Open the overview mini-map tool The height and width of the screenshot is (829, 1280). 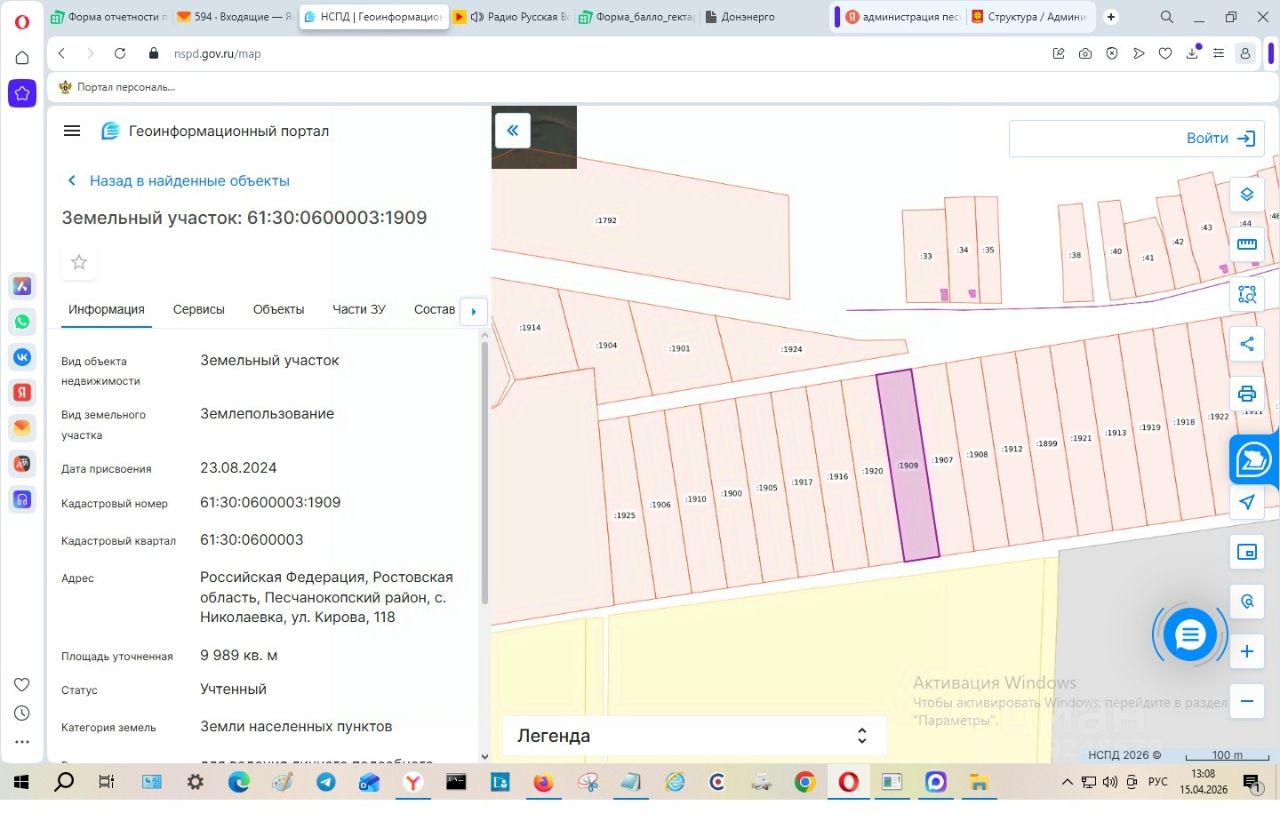(1246, 552)
